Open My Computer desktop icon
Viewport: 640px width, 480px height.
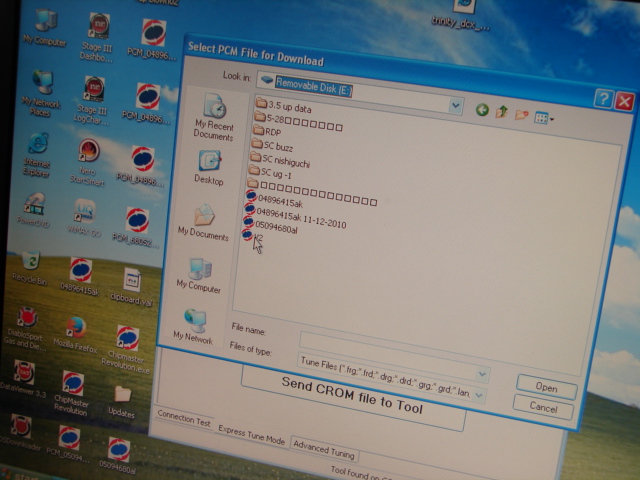tap(44, 28)
